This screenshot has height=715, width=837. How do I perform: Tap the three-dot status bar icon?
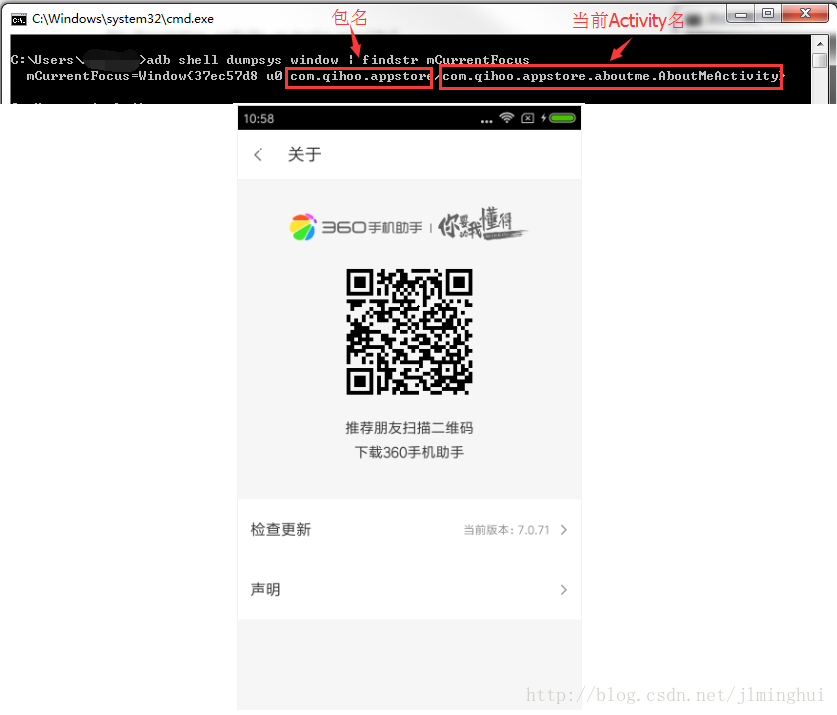click(x=486, y=121)
